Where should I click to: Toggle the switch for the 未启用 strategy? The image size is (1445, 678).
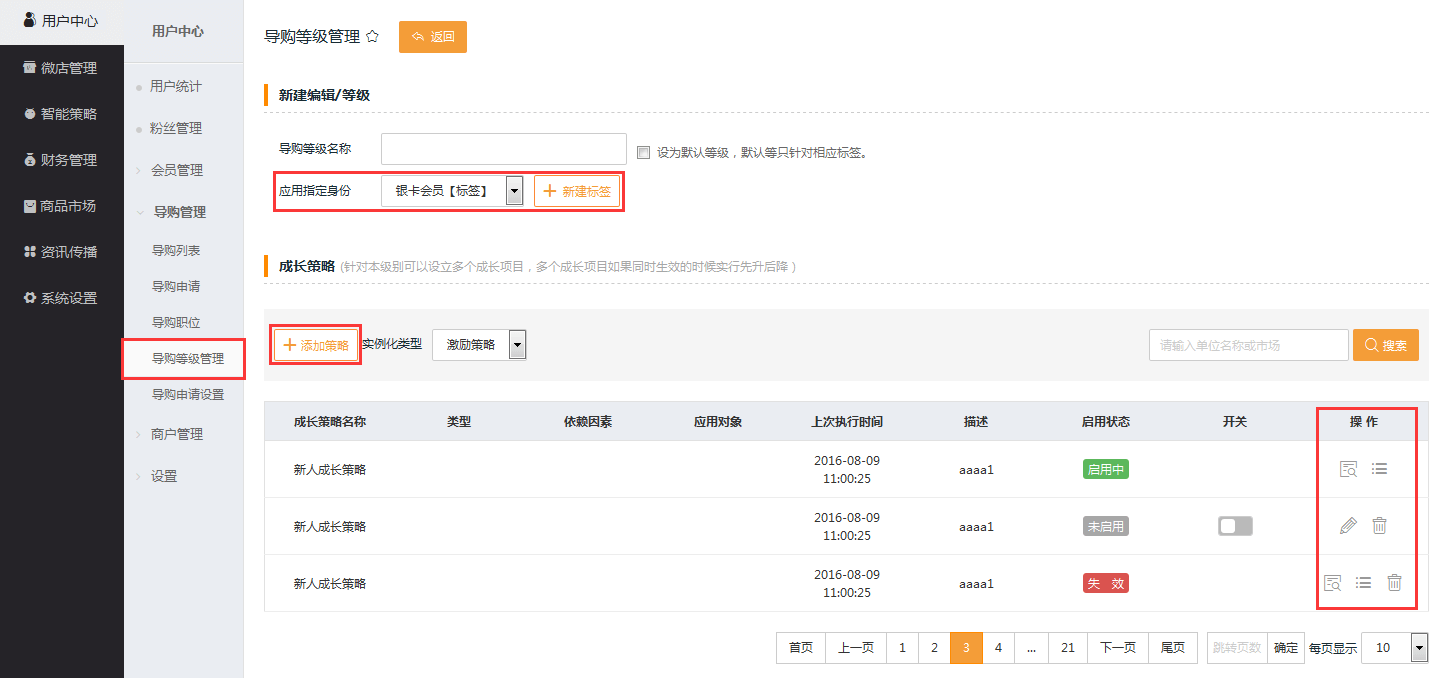(1235, 526)
